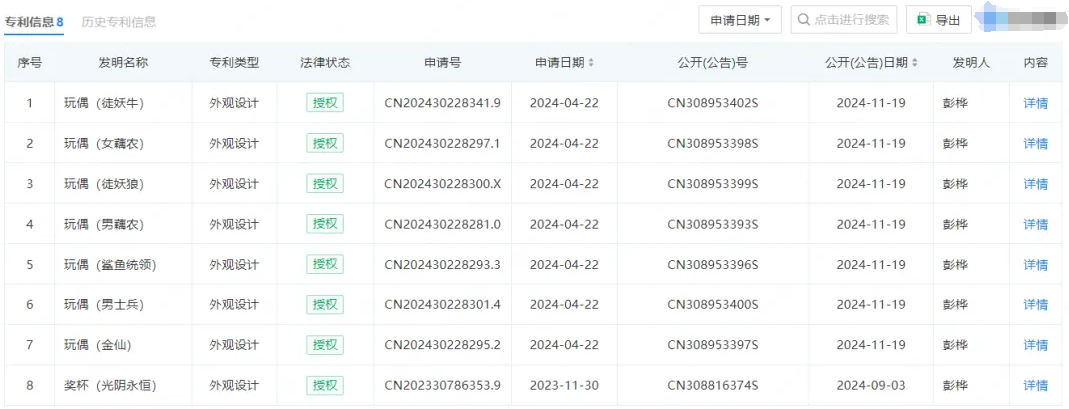The image size is (1069, 409).
Task: Sort by 公开(公告)日期 column arrows
Action: click(x=914, y=63)
